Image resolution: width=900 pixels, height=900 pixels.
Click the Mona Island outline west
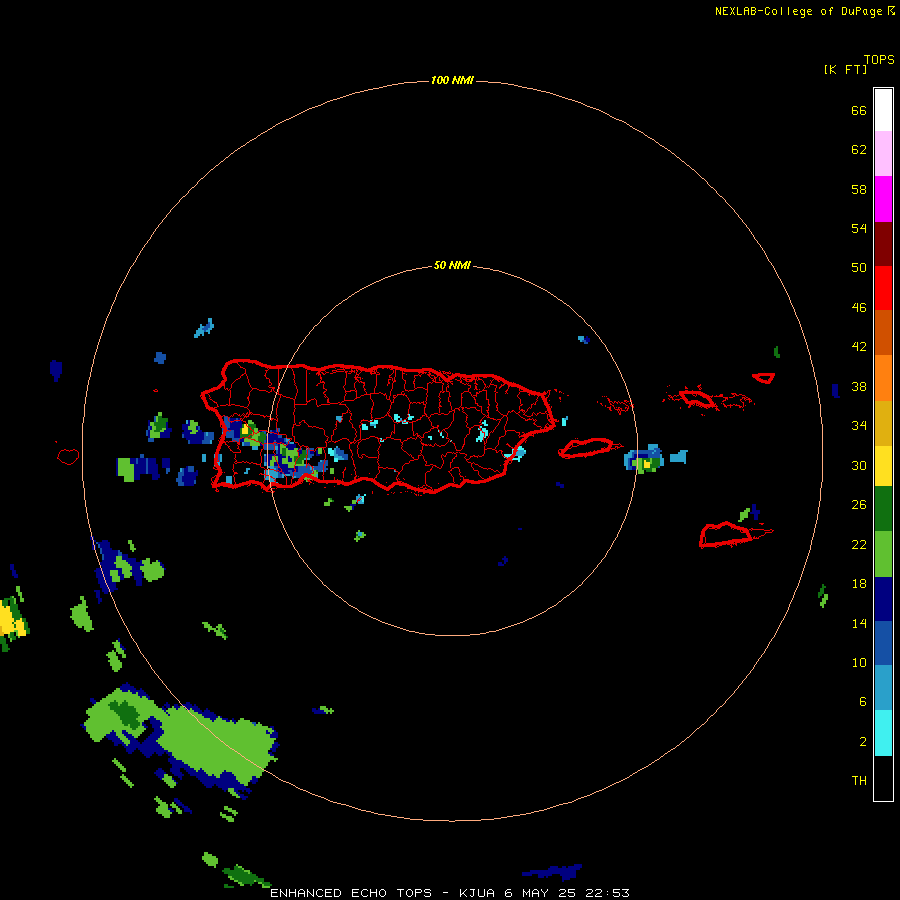point(68,456)
